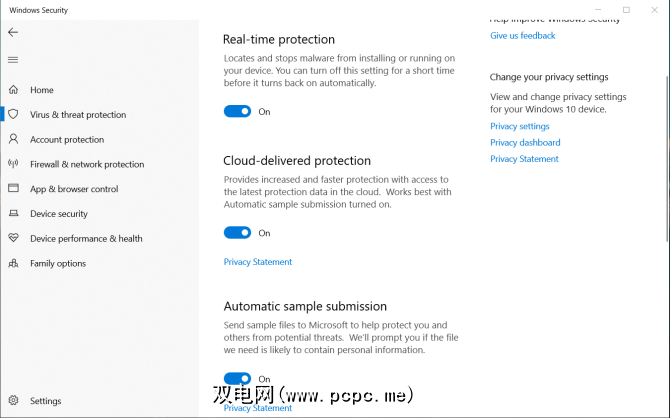Expand the hamburger navigation menu
This screenshot has width=670, height=418.
click(13, 59)
